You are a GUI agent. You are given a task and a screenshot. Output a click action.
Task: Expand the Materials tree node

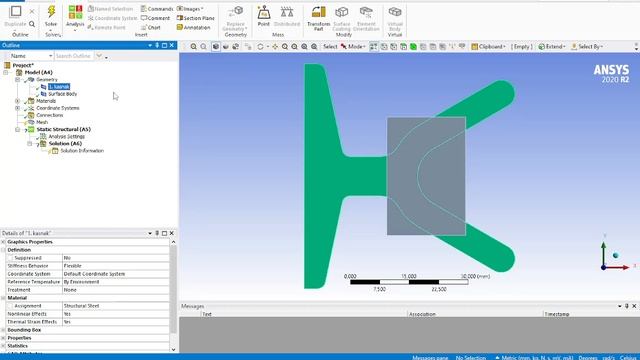pyautogui.click(x=17, y=101)
